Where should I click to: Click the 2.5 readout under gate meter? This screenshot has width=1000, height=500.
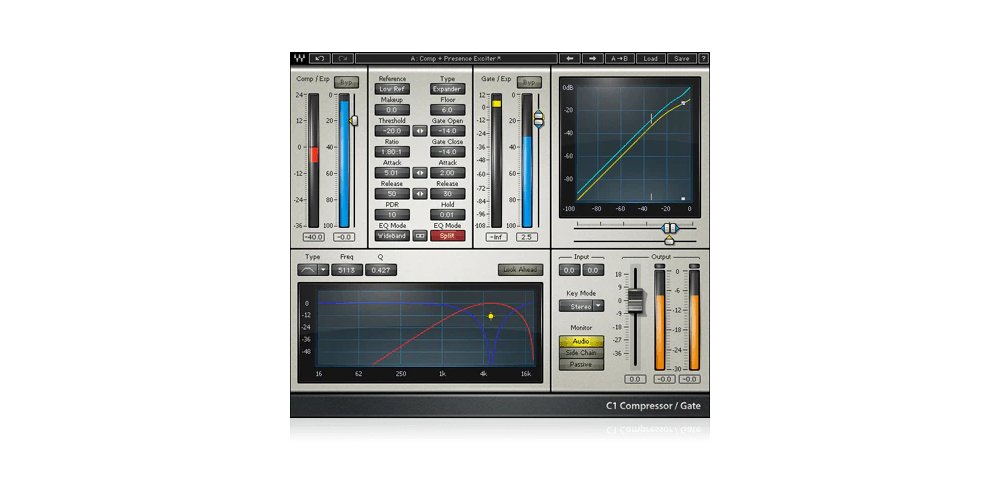pos(527,237)
